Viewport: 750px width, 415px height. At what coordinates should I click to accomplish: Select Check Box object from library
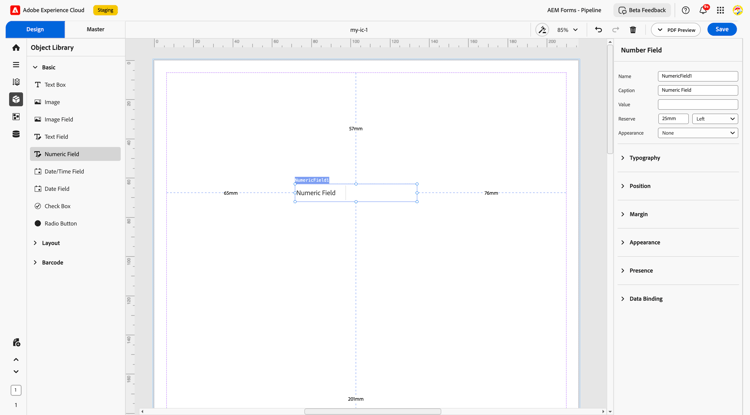click(75, 206)
